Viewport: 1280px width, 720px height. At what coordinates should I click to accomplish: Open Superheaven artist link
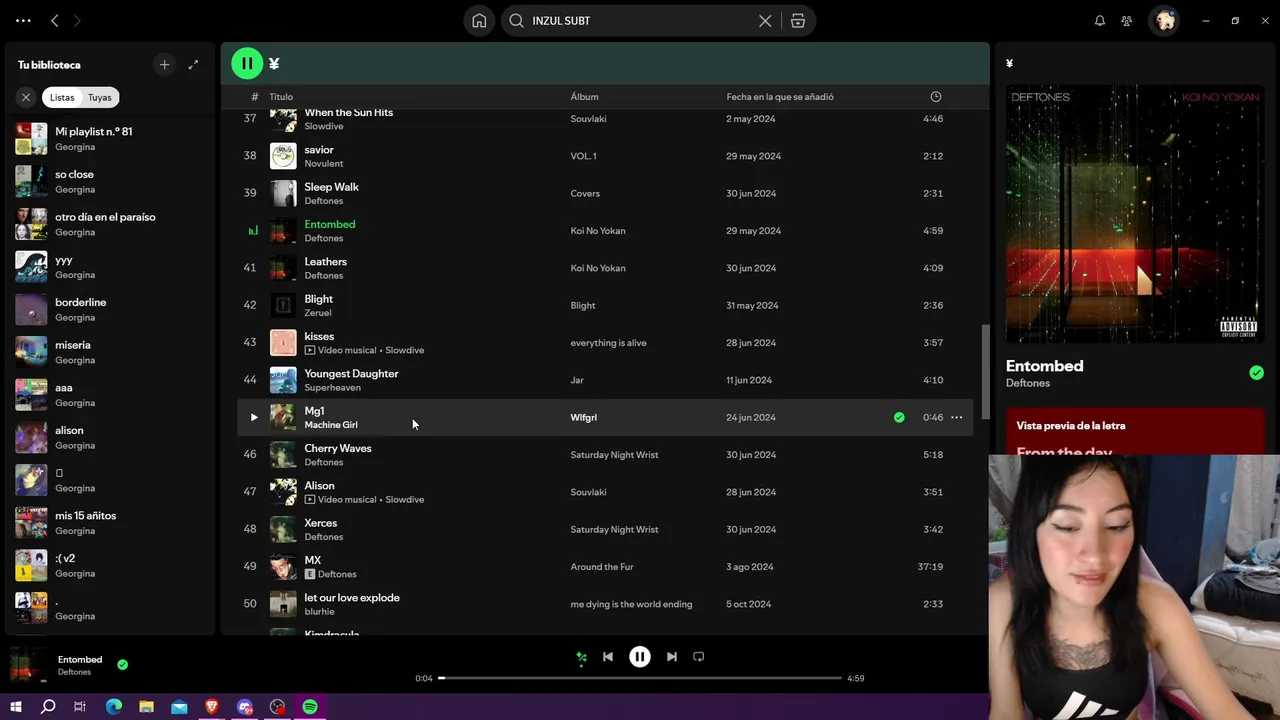coord(332,388)
